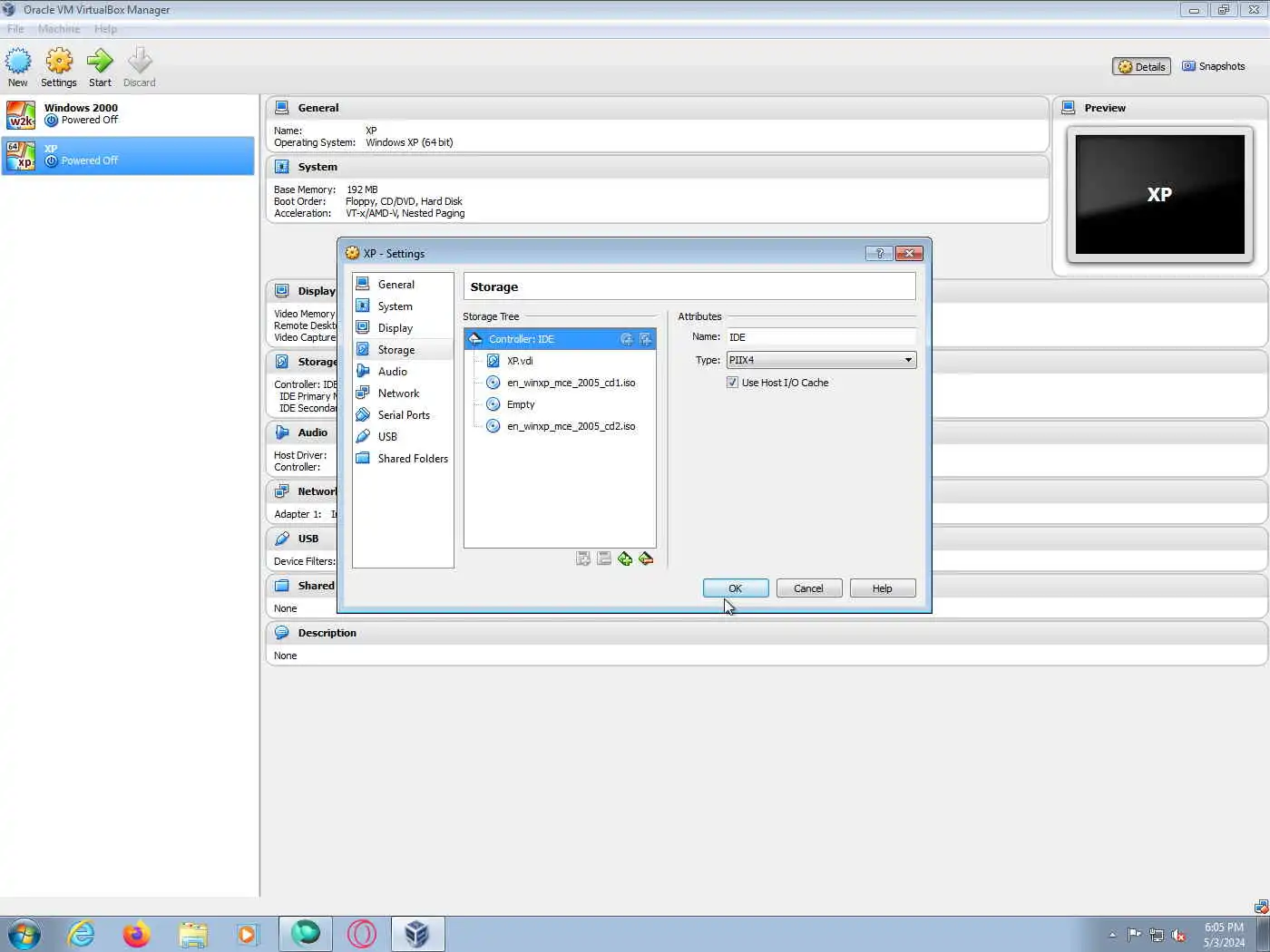Click the General section icon in details pane
The width and height of the screenshot is (1270, 952).
(x=282, y=108)
